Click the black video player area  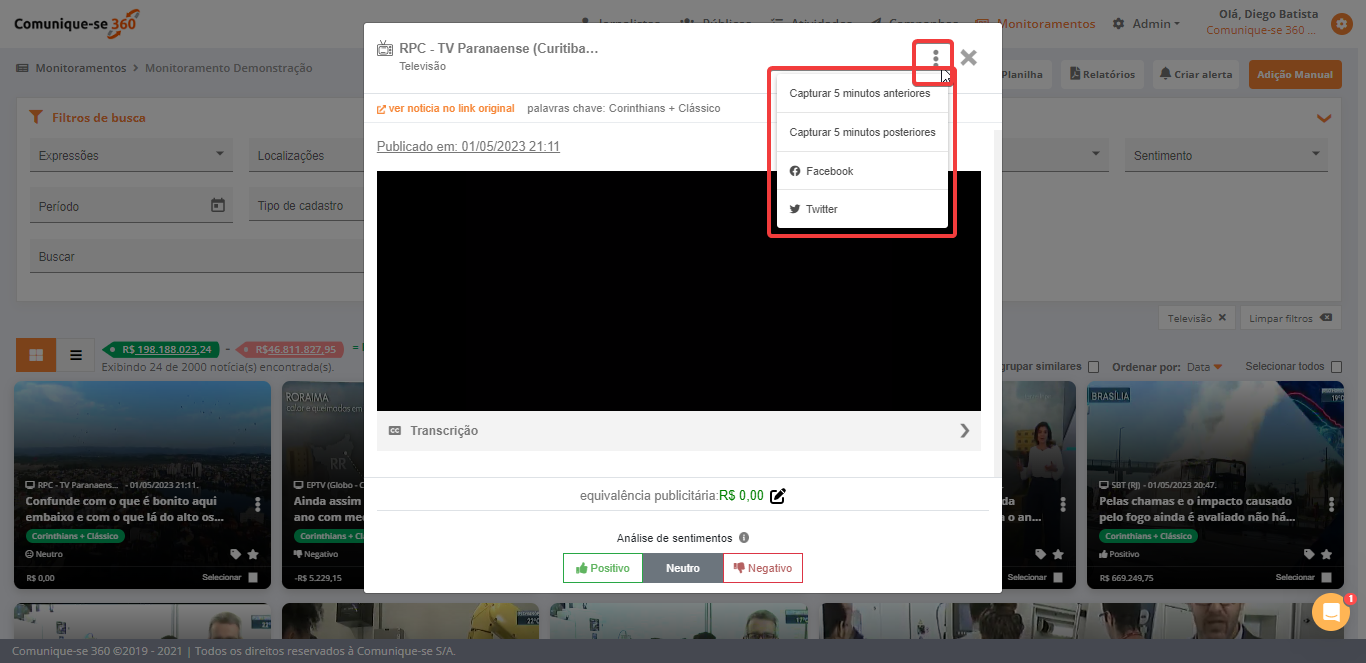click(679, 291)
